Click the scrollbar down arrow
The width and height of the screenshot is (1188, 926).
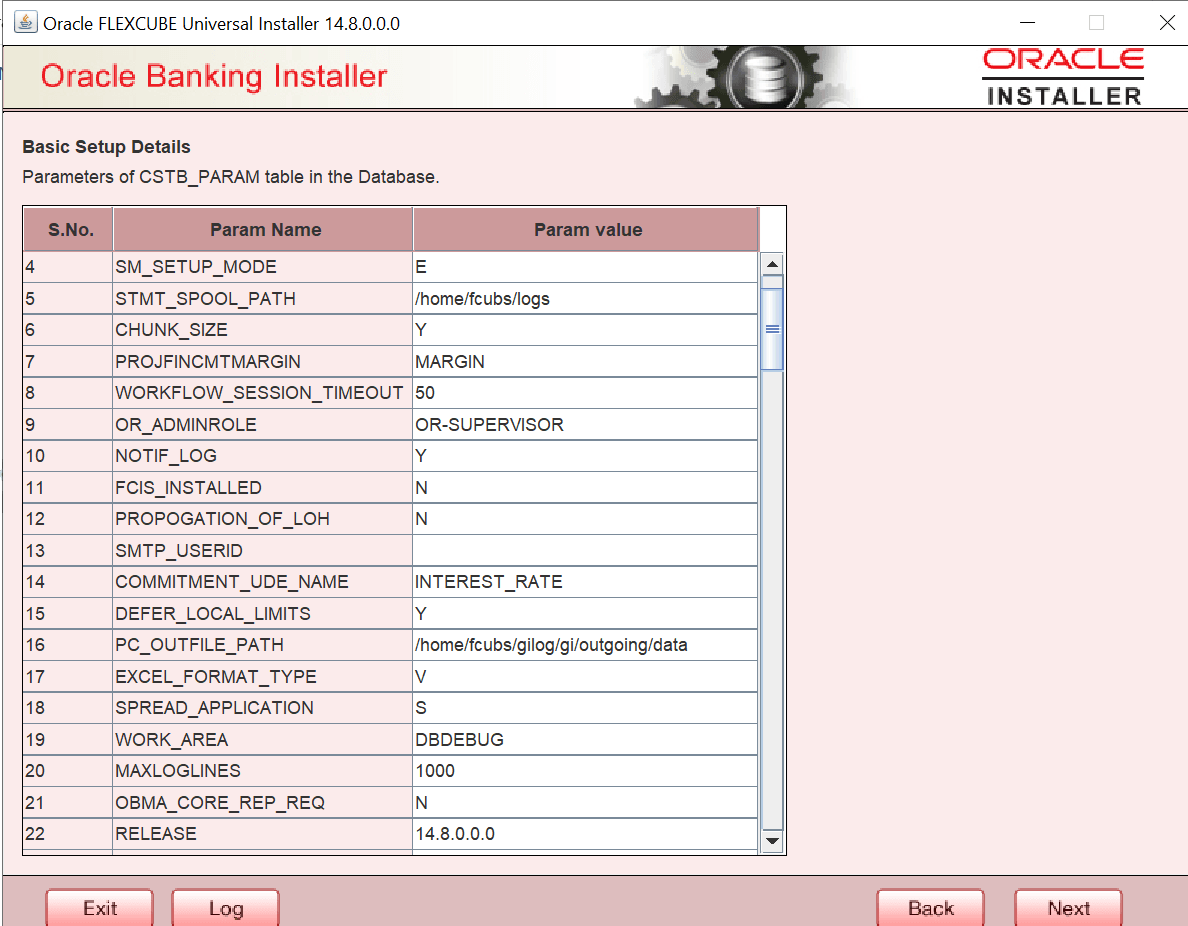pyautogui.click(x=772, y=840)
